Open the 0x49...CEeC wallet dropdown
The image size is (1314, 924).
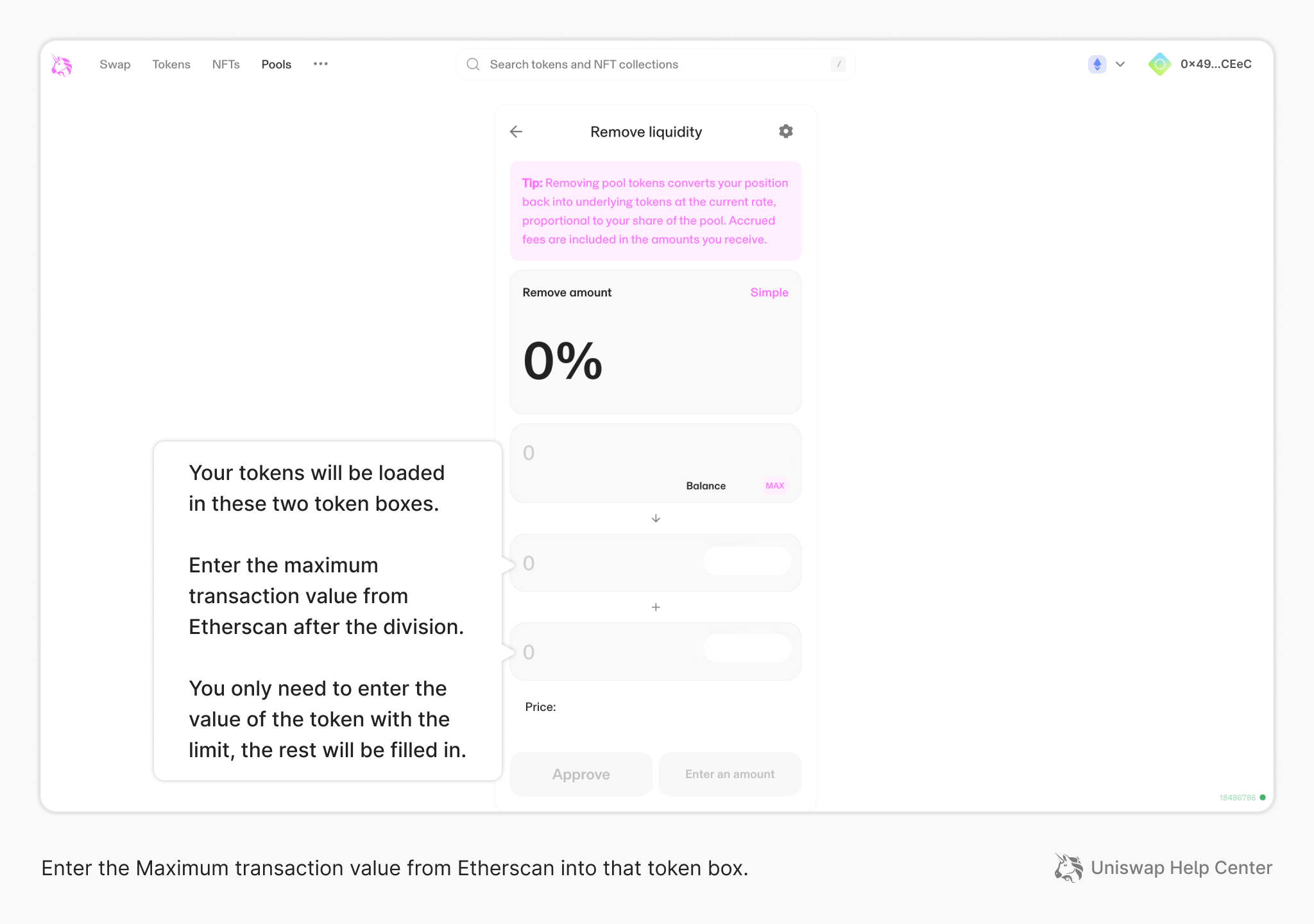[1215, 64]
